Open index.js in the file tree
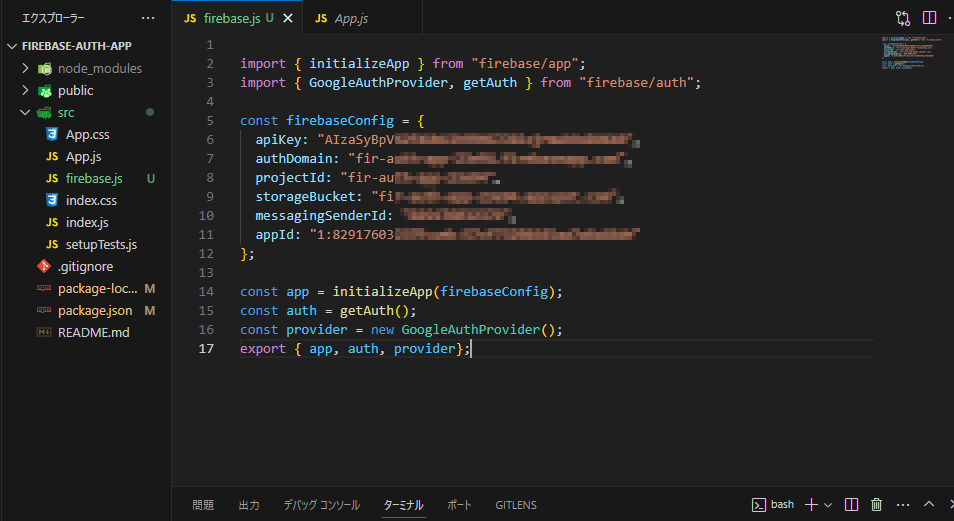954x521 pixels. (x=87, y=222)
